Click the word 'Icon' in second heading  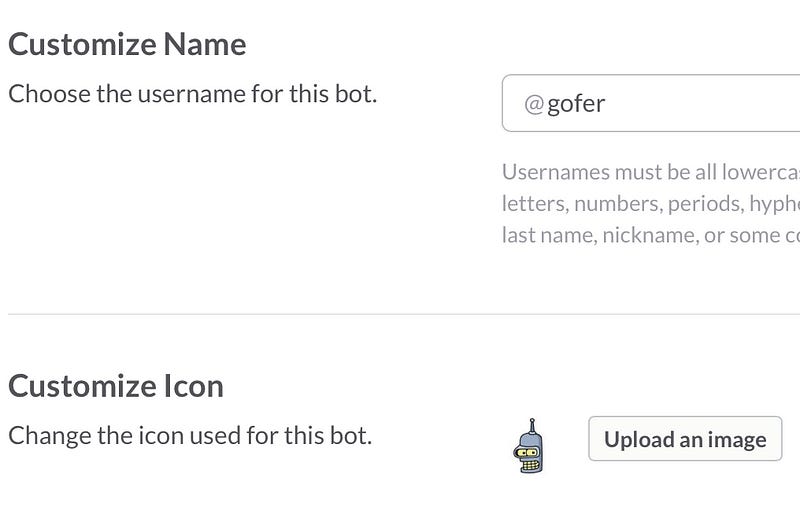coord(194,386)
